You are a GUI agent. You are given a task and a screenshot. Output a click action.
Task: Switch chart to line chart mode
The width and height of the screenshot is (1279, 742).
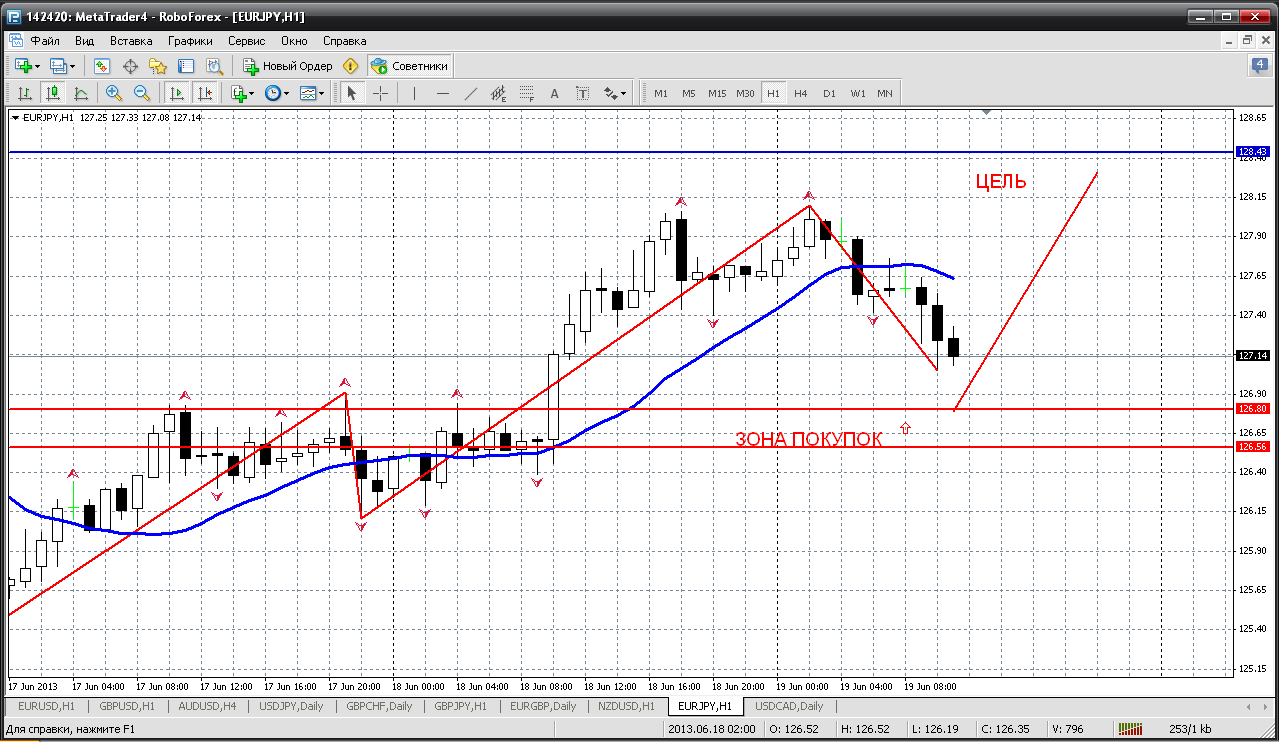(81, 93)
